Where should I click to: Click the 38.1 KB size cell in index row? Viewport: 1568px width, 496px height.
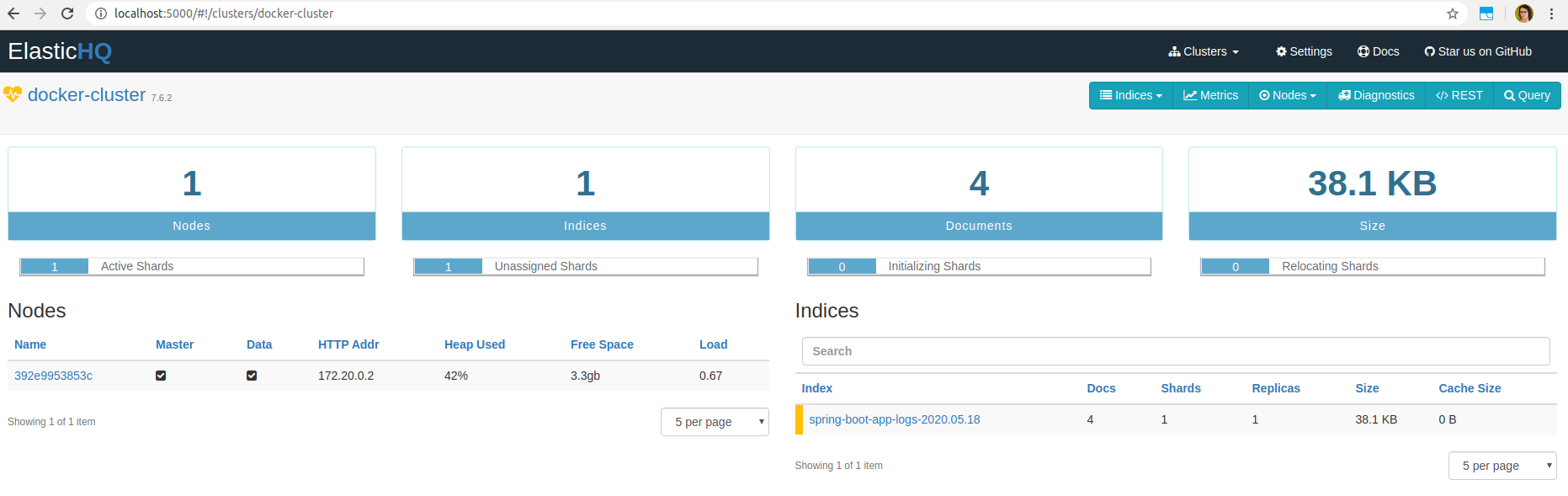1376,419
